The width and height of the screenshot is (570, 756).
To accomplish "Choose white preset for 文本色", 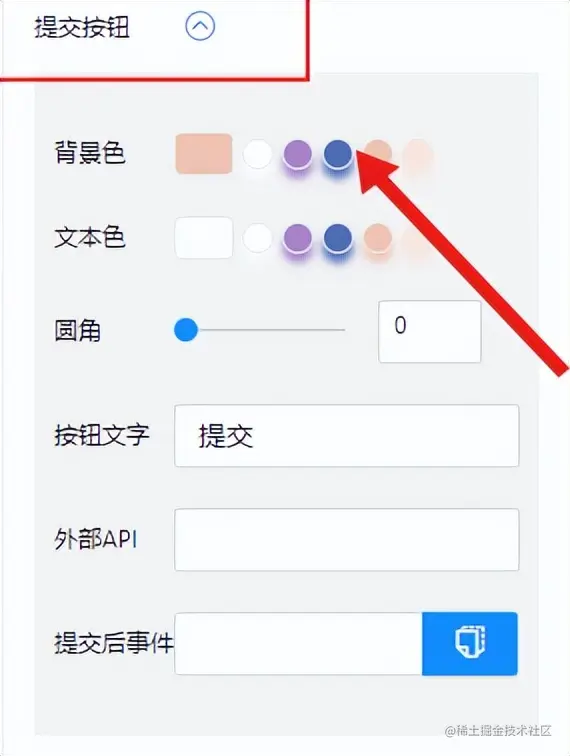I will [257, 238].
